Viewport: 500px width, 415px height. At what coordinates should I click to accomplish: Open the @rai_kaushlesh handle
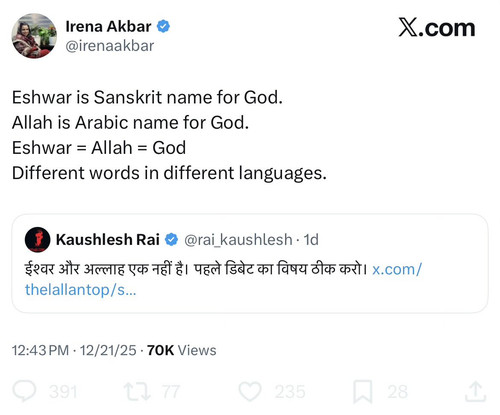[x=238, y=240]
